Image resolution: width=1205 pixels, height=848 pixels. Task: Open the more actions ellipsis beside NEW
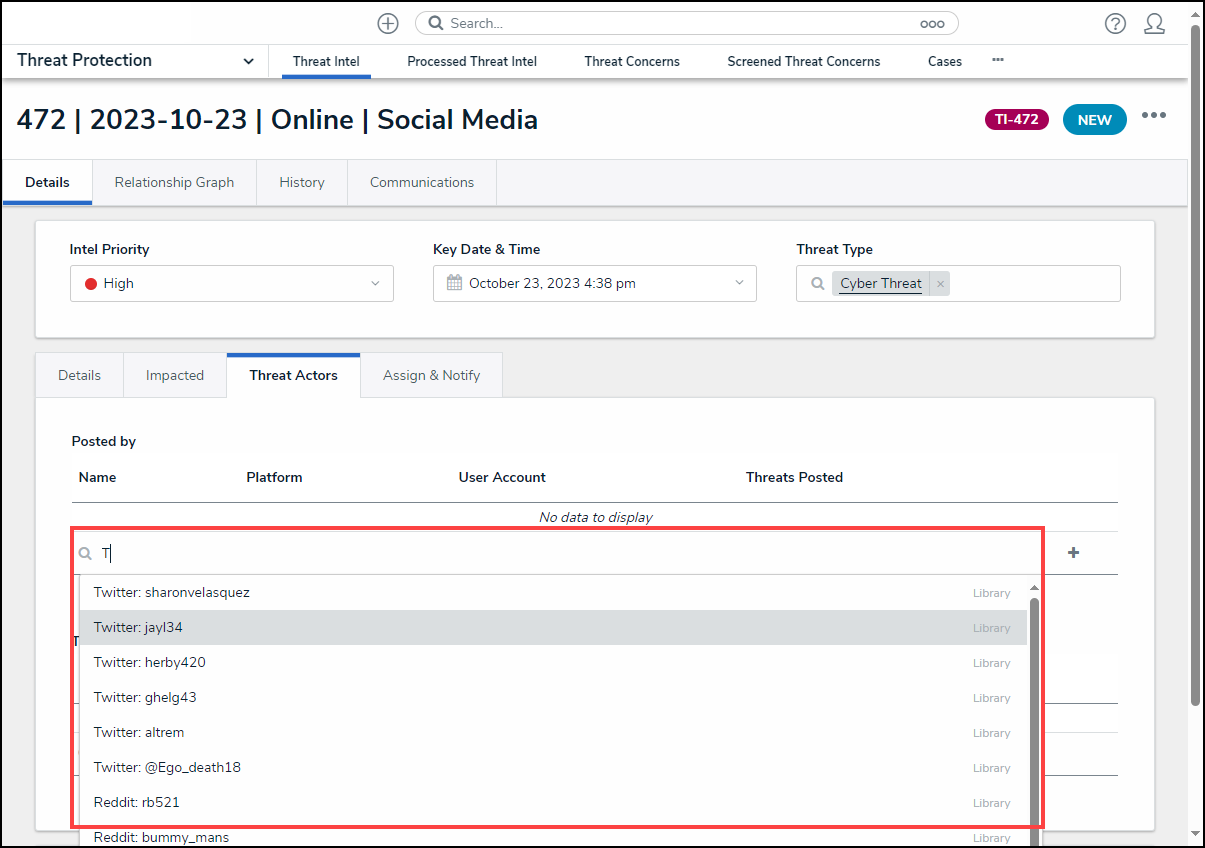pyautogui.click(x=1154, y=116)
